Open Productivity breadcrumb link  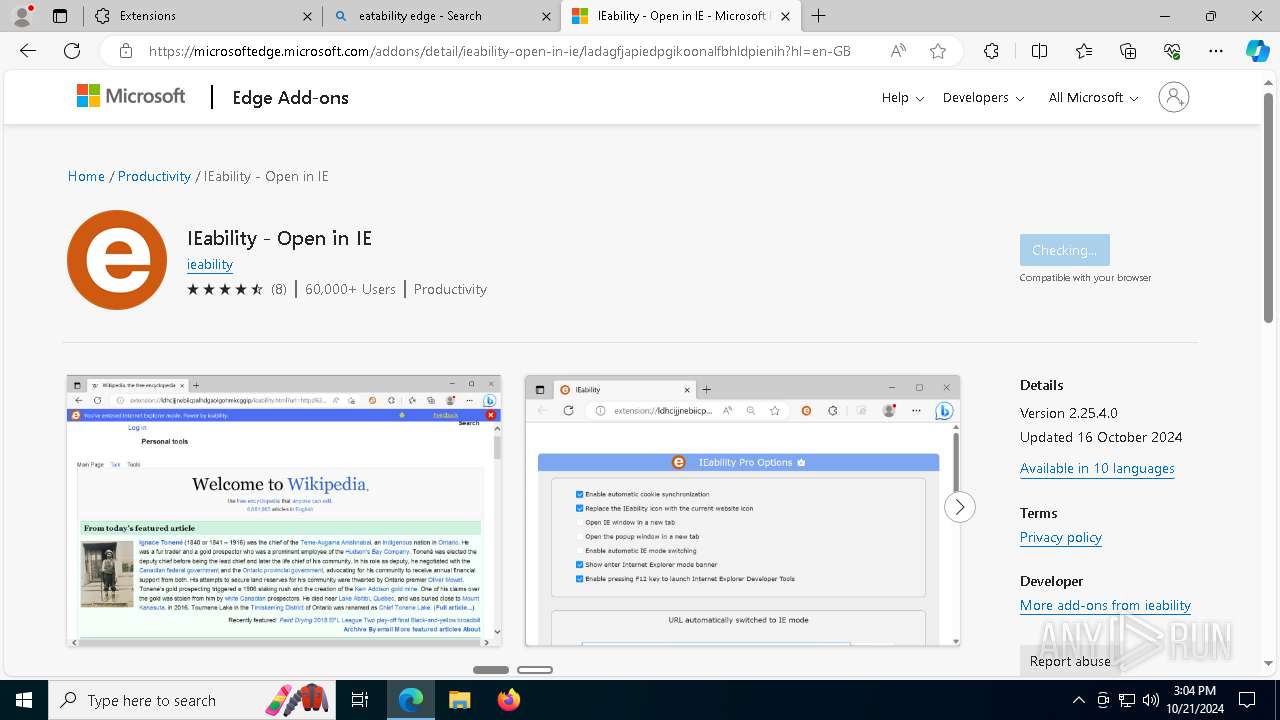point(154,176)
